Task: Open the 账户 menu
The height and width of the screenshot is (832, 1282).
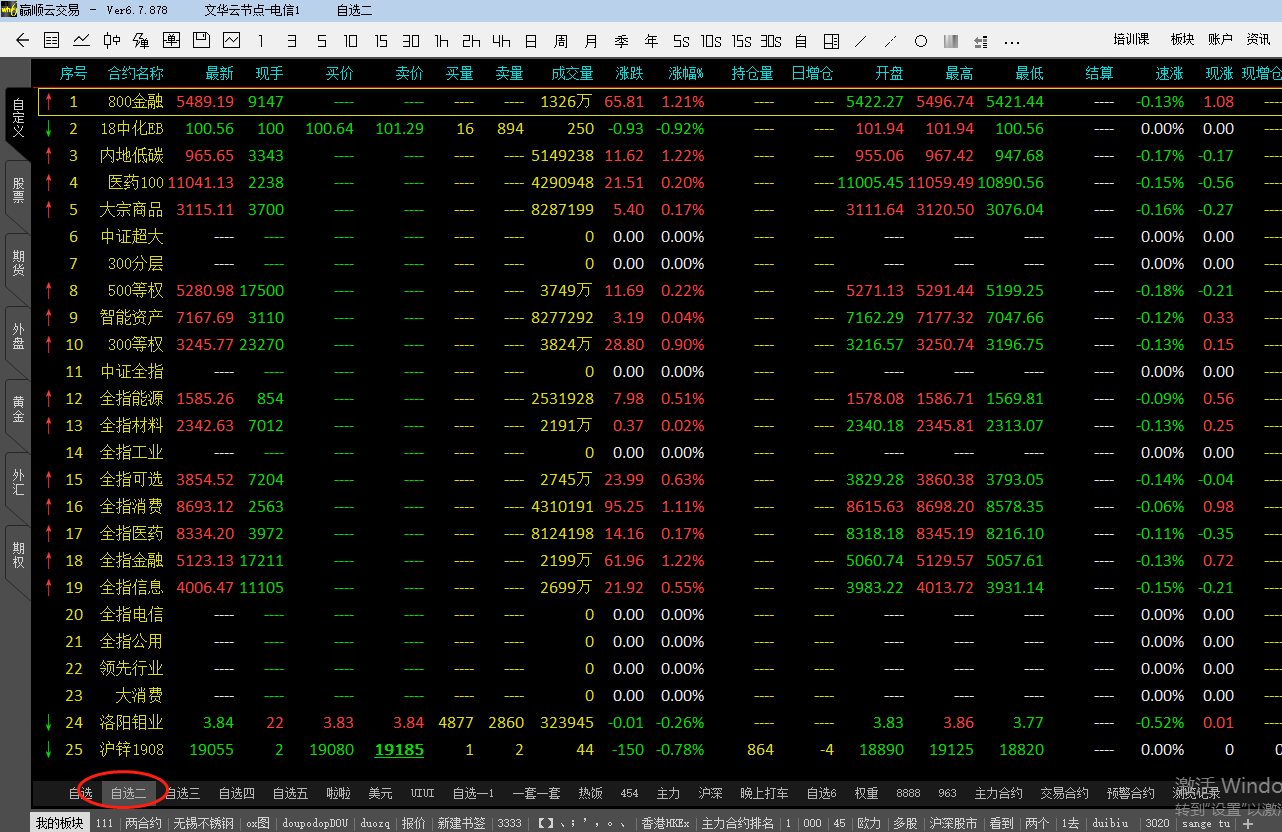Action: (1221, 39)
